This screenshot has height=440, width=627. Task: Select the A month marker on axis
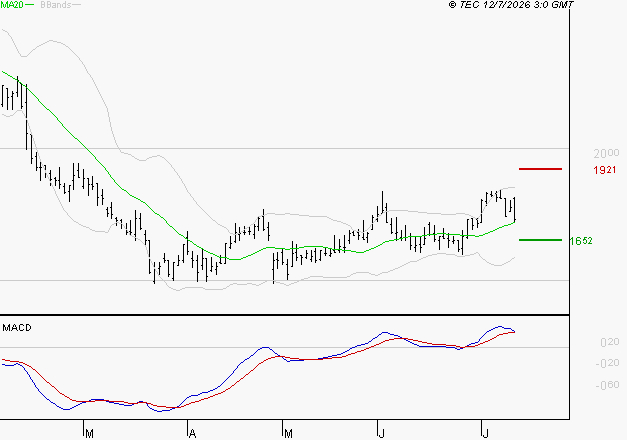(x=192, y=434)
